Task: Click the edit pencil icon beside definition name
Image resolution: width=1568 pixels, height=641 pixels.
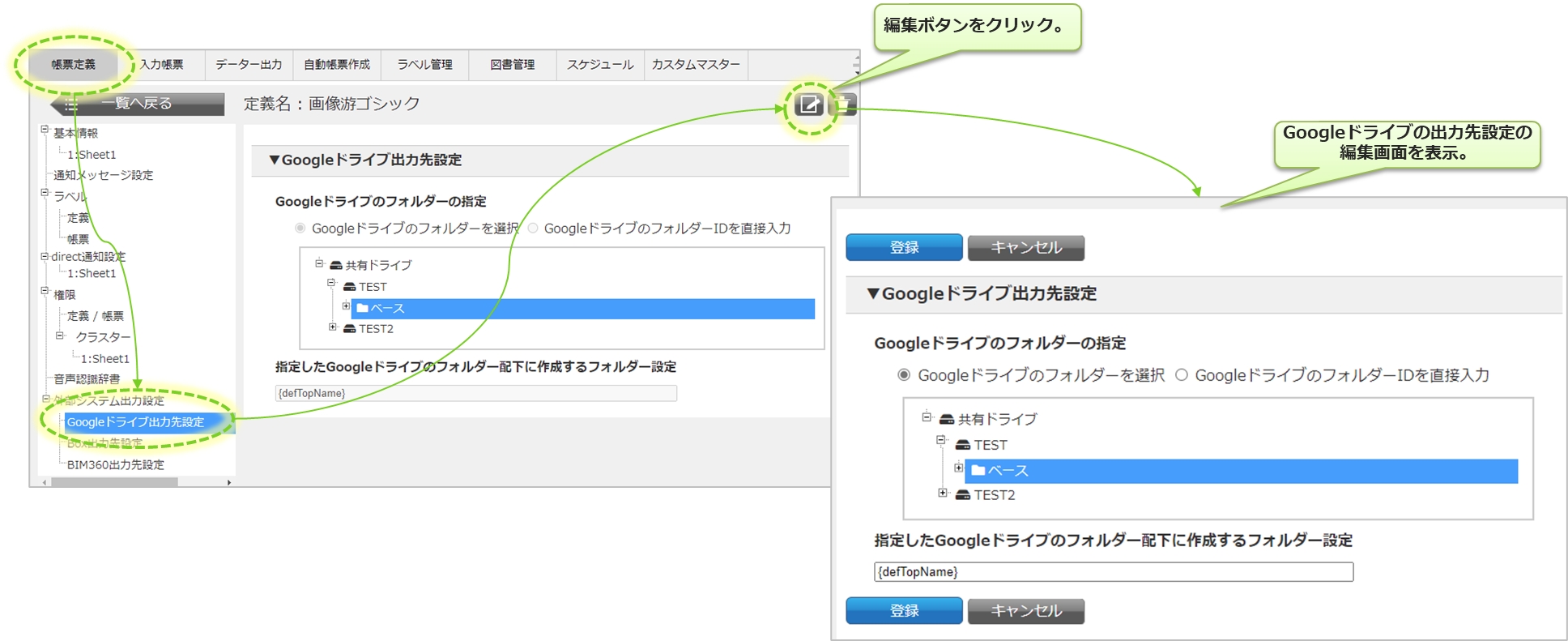Action: point(809,105)
